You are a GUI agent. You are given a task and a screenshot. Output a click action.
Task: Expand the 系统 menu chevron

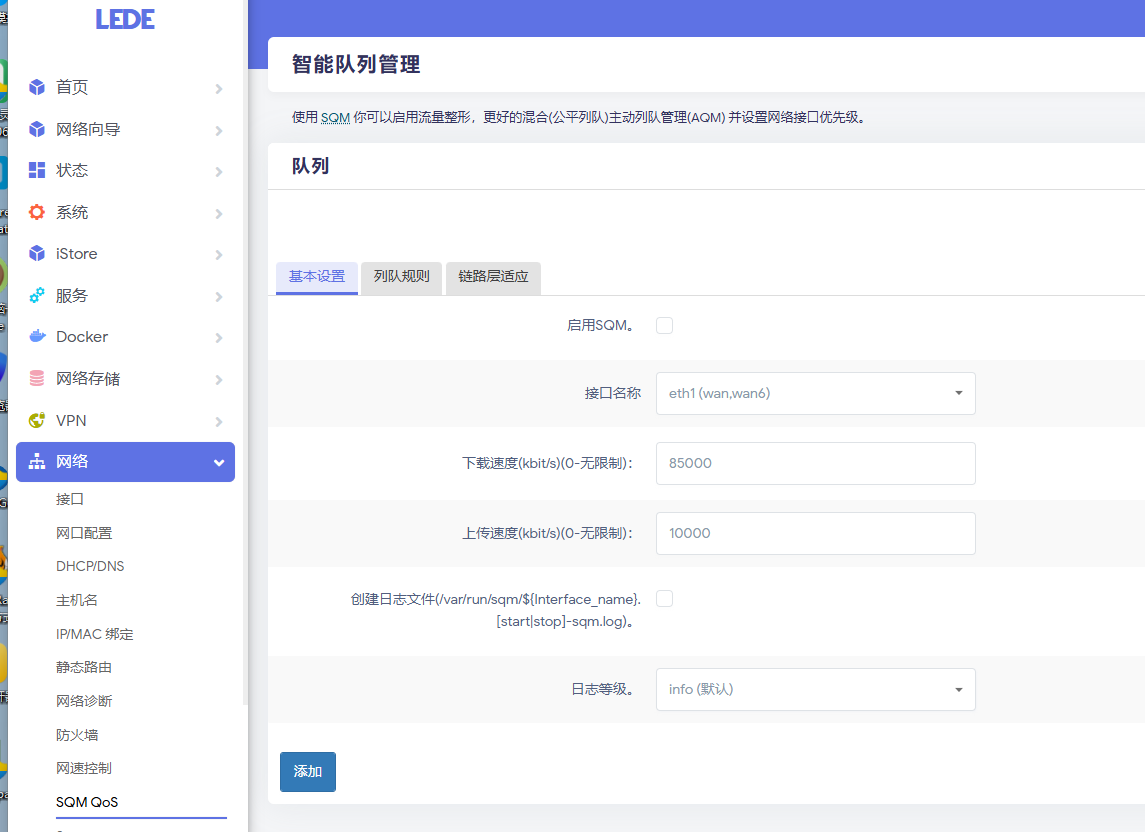pos(219,213)
